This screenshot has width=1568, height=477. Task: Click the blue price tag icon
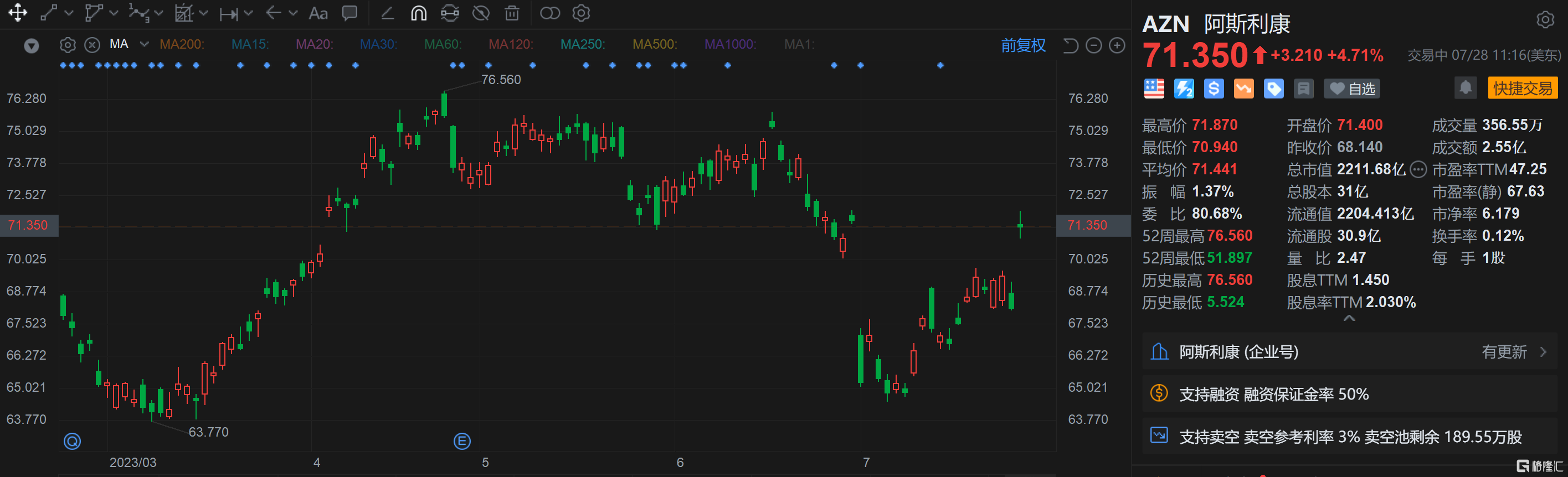point(1273,89)
